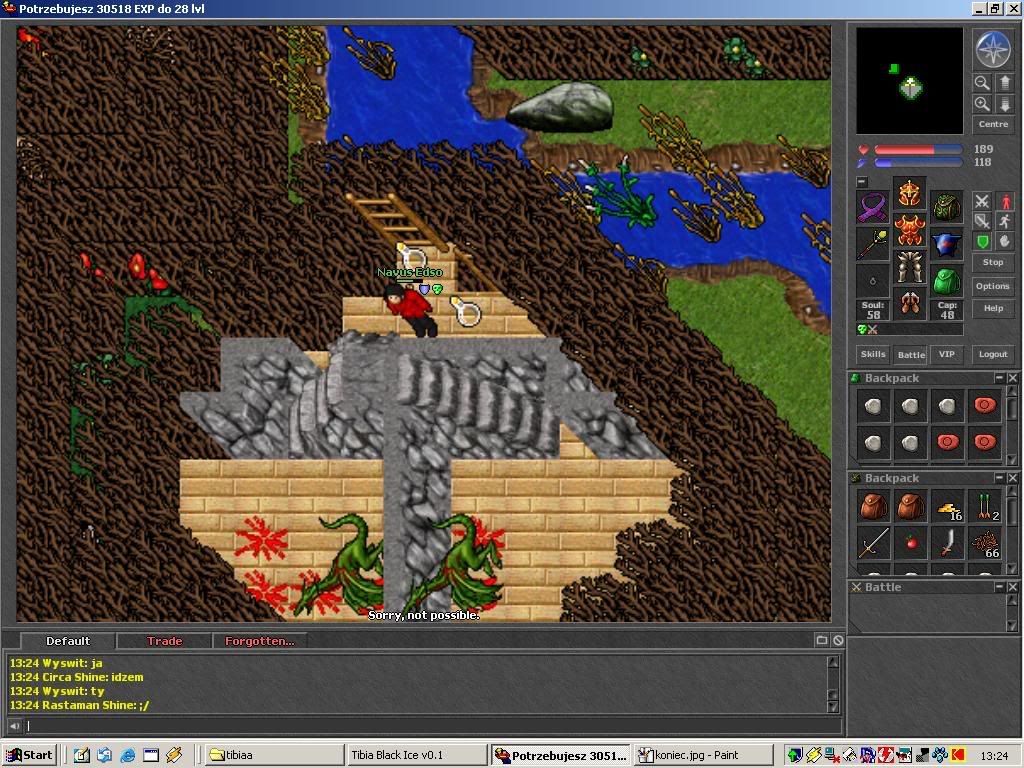Open the Options dialog
Viewport: 1024px width, 768px height.
pyautogui.click(x=993, y=286)
